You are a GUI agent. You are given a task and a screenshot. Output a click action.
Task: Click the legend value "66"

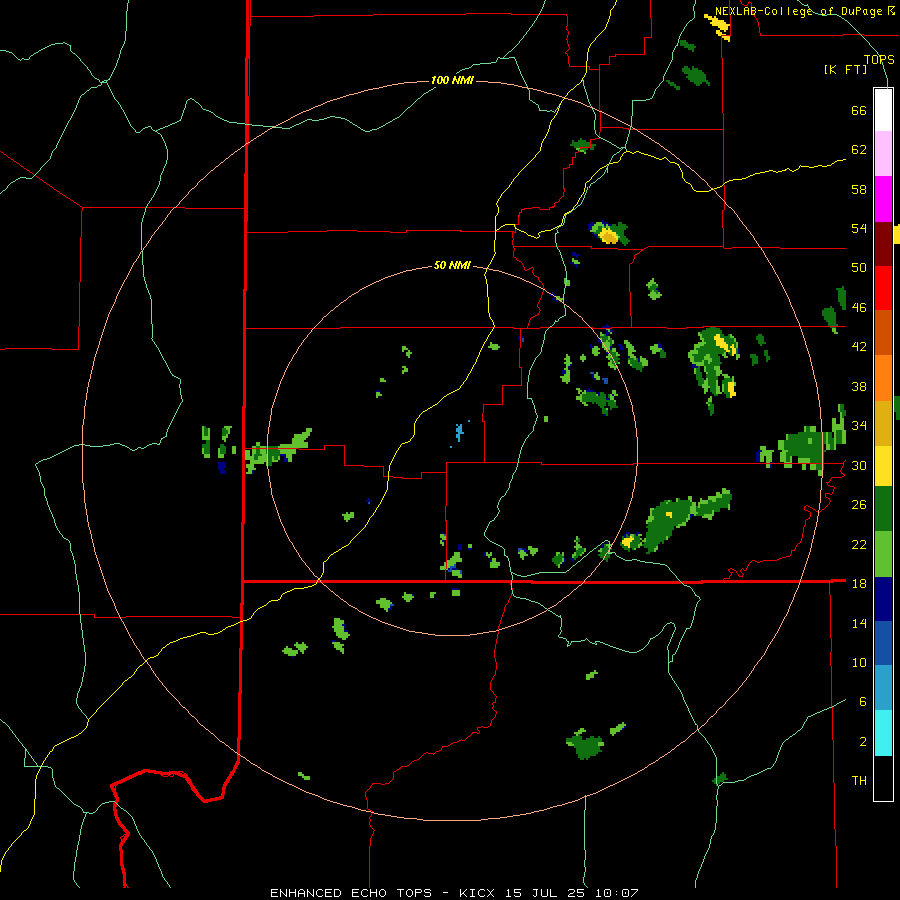859,110
